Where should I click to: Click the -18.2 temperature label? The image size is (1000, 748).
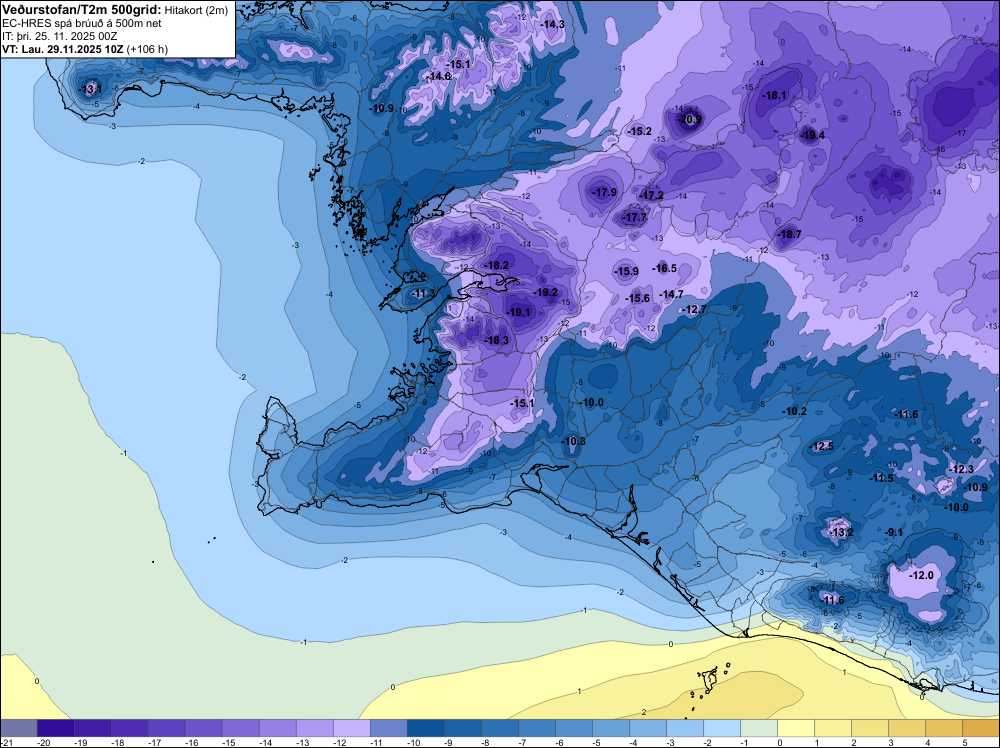click(496, 265)
